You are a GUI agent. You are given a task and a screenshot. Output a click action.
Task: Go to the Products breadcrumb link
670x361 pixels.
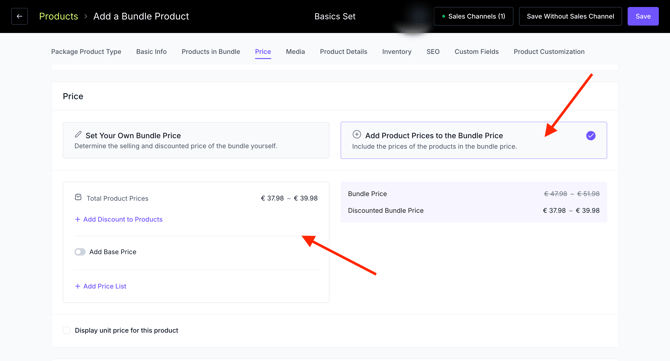point(59,17)
